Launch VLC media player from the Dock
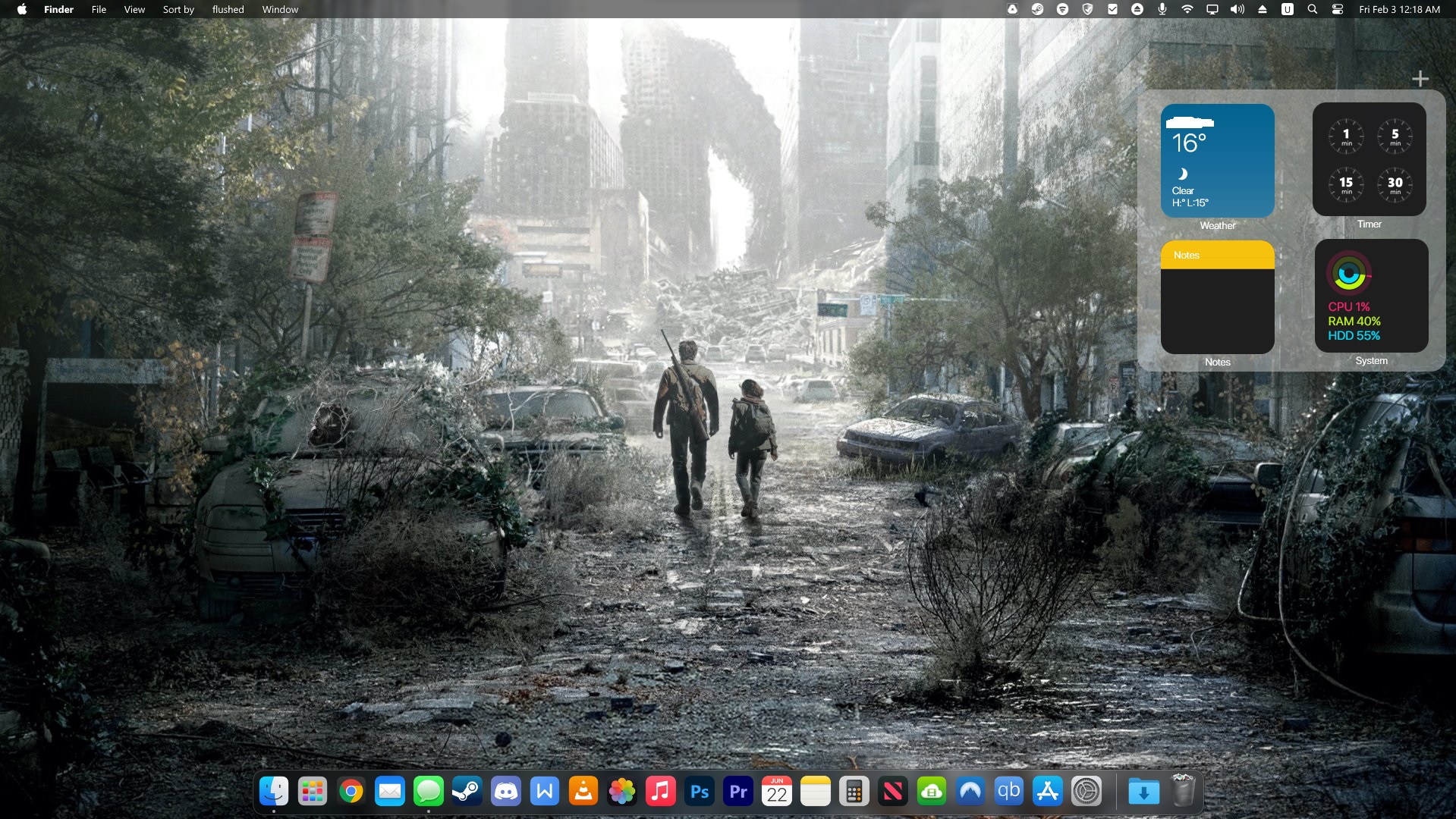 tap(583, 792)
